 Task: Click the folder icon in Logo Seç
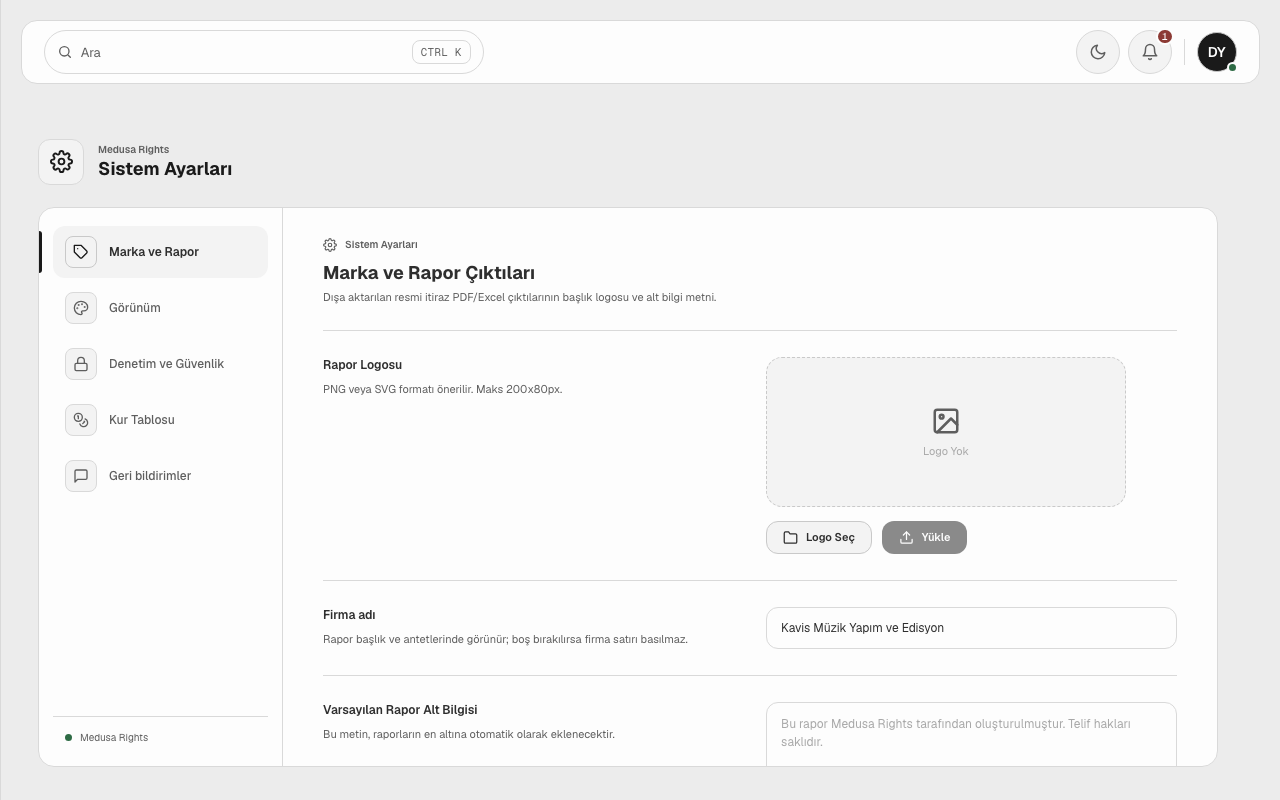(790, 538)
